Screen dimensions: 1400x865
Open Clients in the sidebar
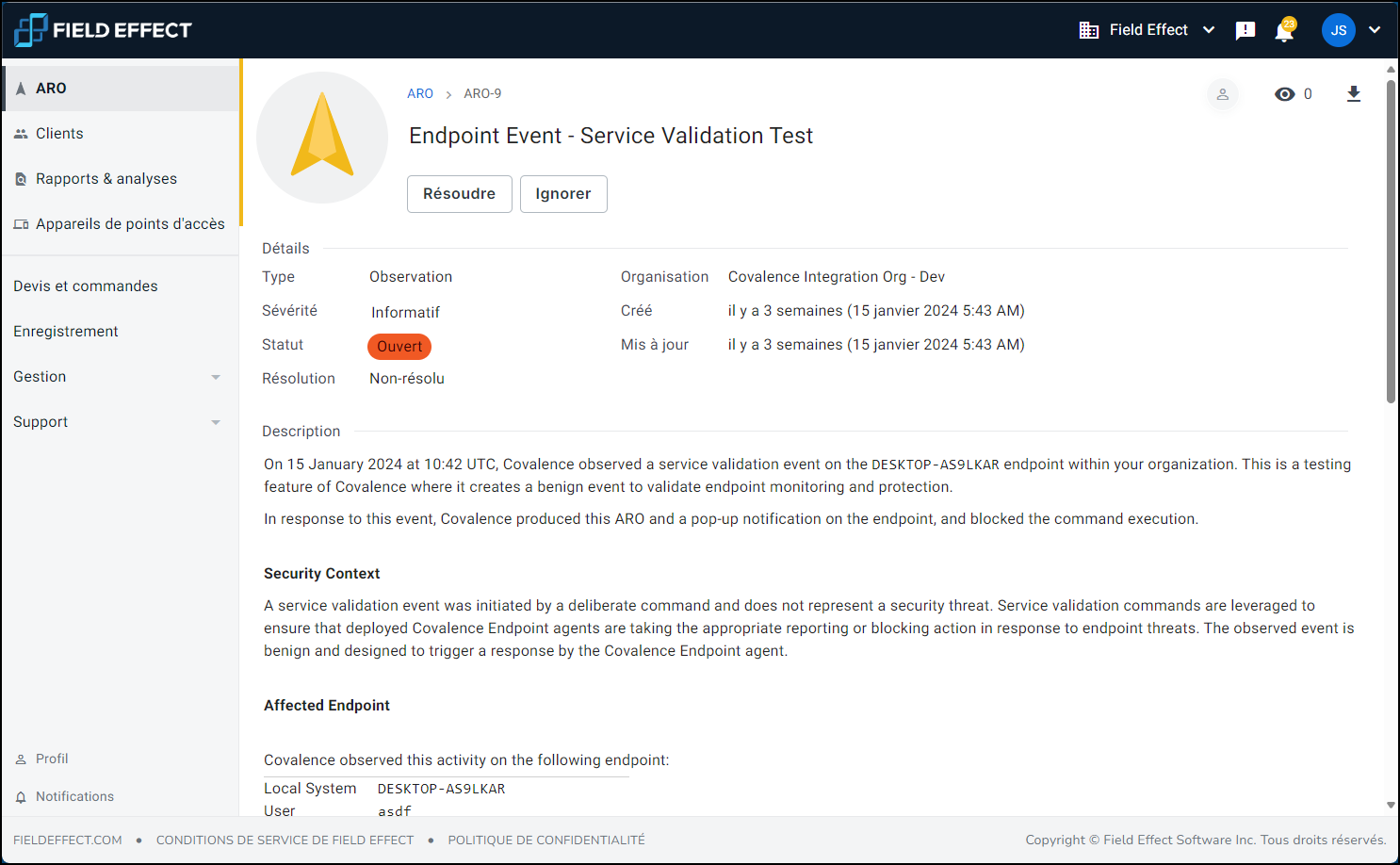point(122,134)
